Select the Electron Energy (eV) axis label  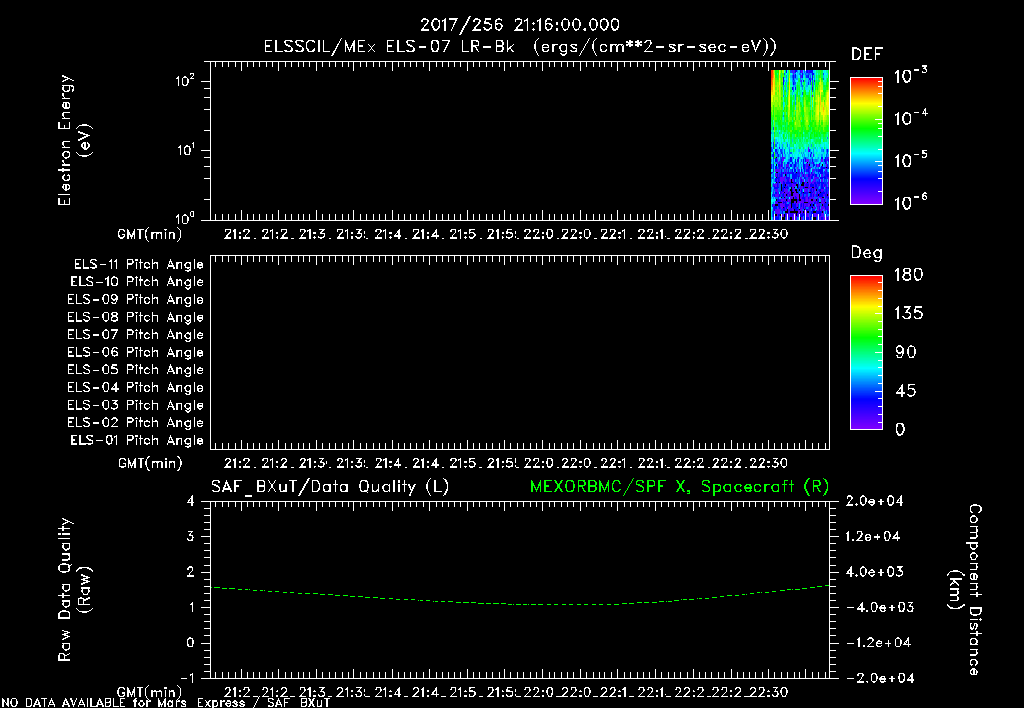[x=74, y=140]
